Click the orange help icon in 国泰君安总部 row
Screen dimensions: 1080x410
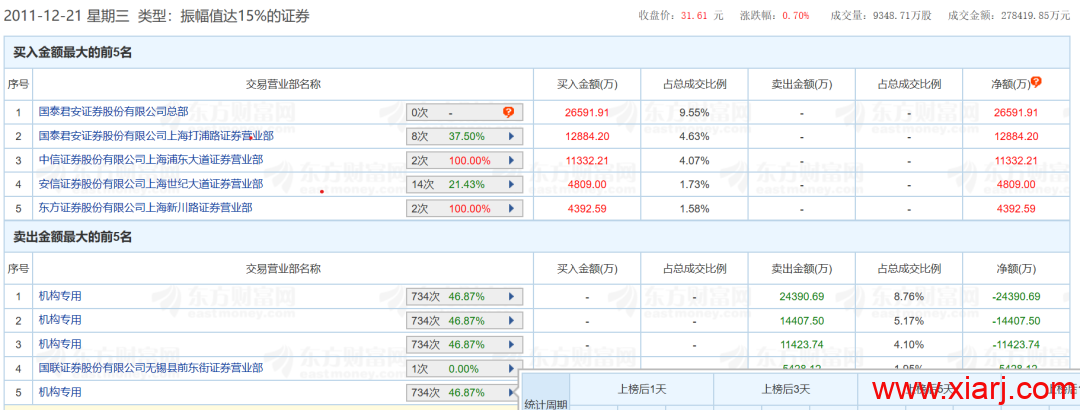(508, 112)
